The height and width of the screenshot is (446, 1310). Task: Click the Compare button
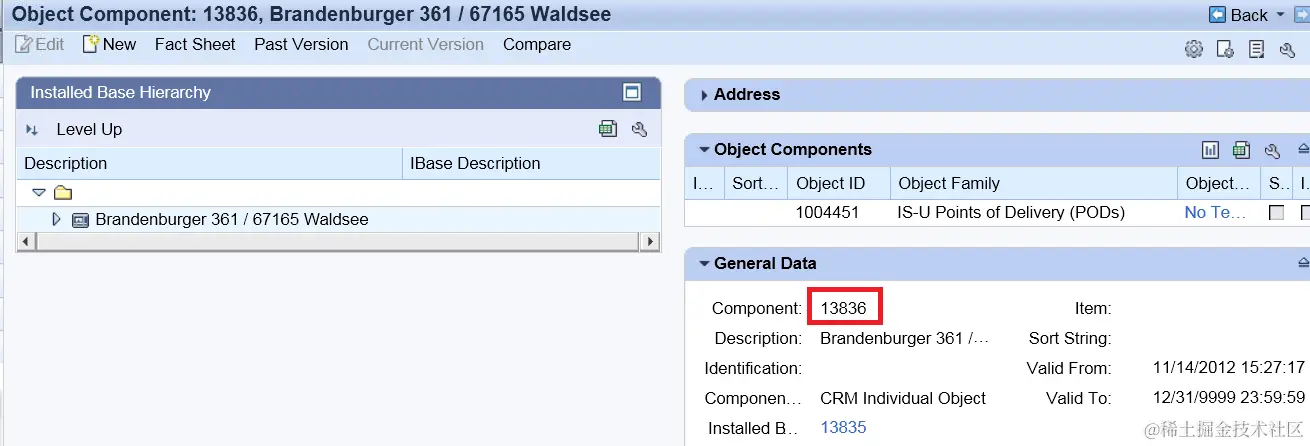click(537, 44)
